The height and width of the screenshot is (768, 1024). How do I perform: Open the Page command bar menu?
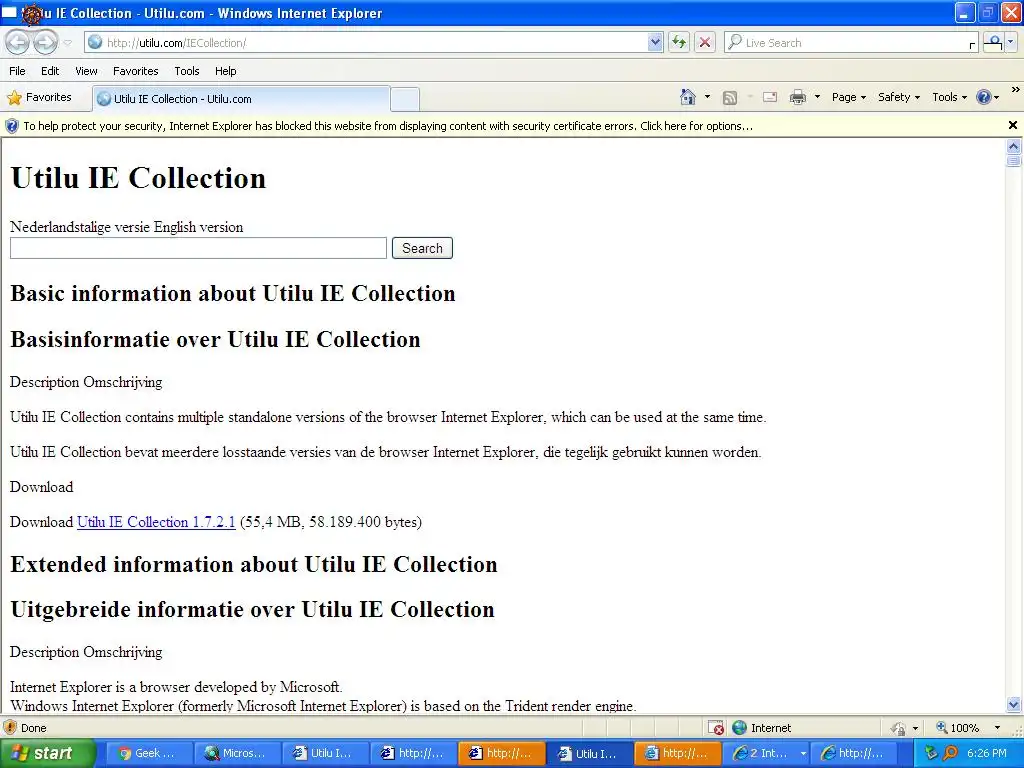848,97
